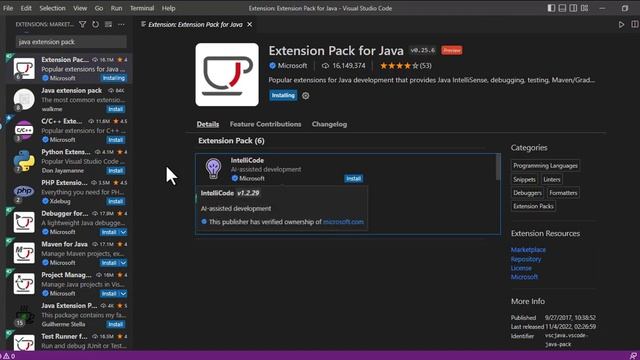Switch to the Feature Contributions tab
This screenshot has height=360, width=640.
265,124
